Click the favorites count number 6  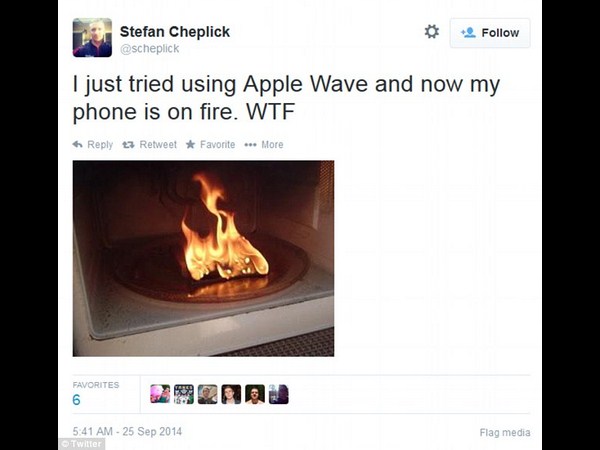pos(76,400)
